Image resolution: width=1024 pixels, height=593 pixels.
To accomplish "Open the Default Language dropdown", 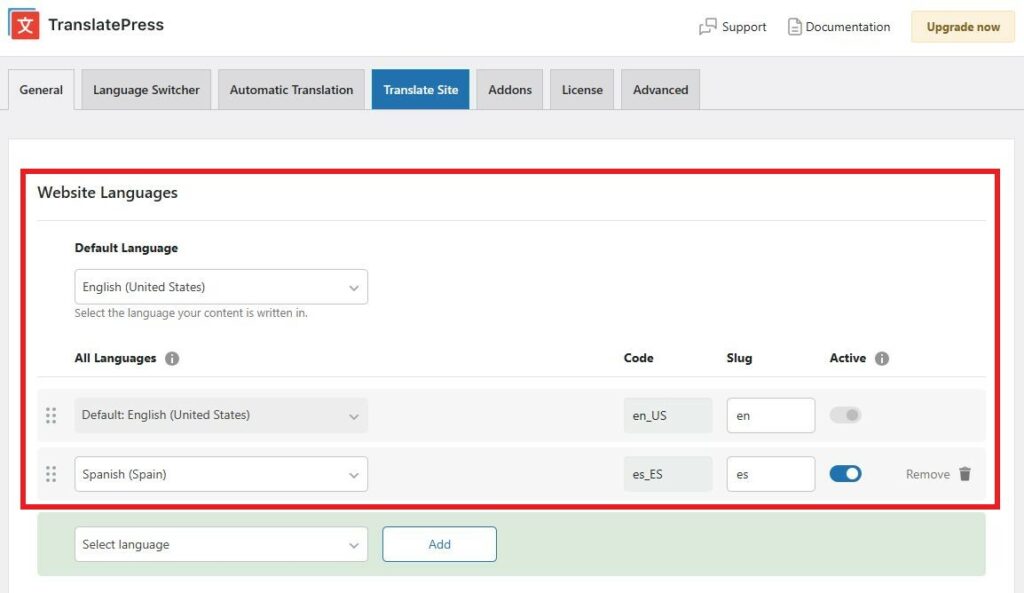I will pos(220,286).
